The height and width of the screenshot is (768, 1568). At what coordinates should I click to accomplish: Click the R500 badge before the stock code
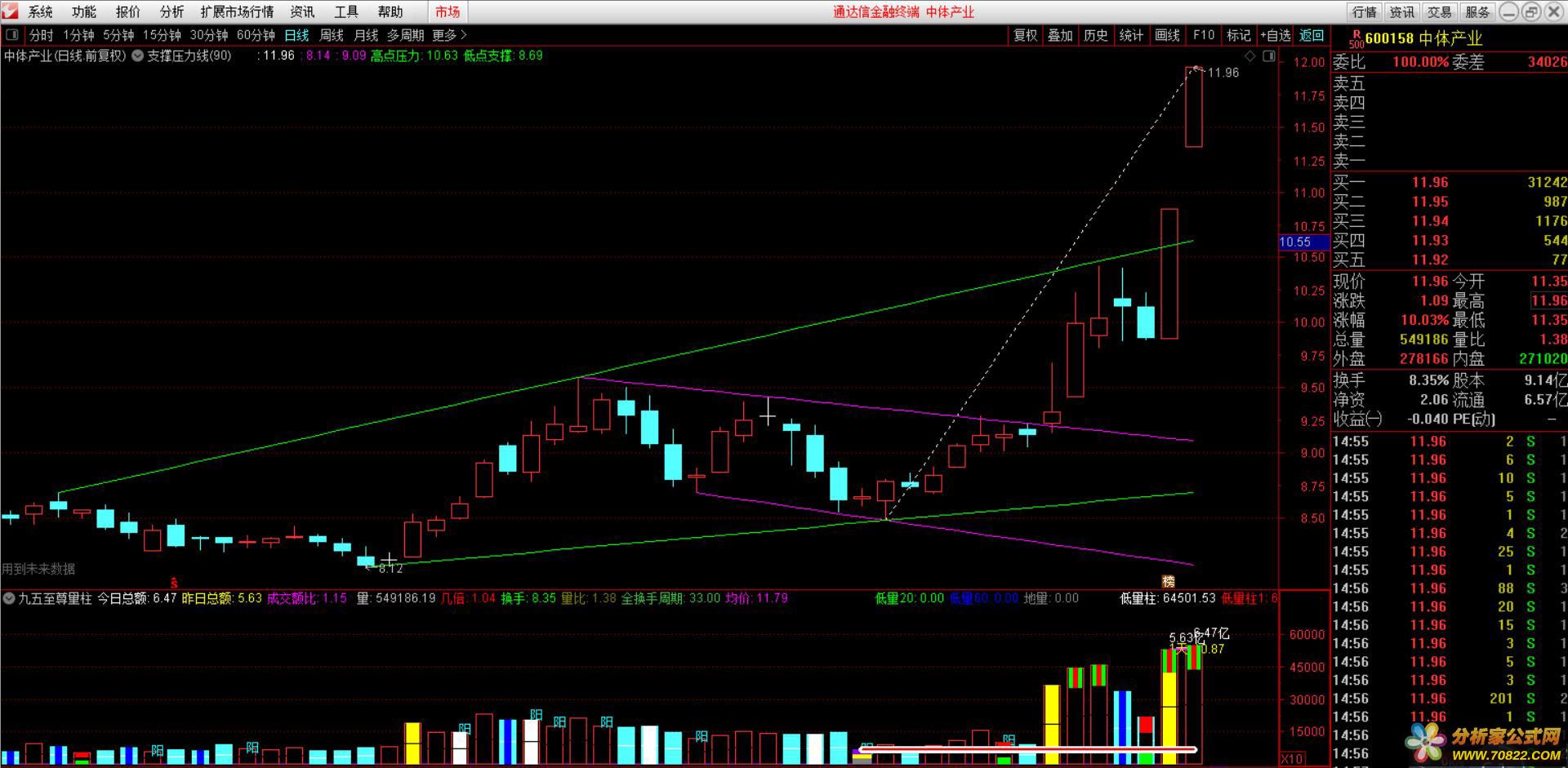[x=1356, y=39]
